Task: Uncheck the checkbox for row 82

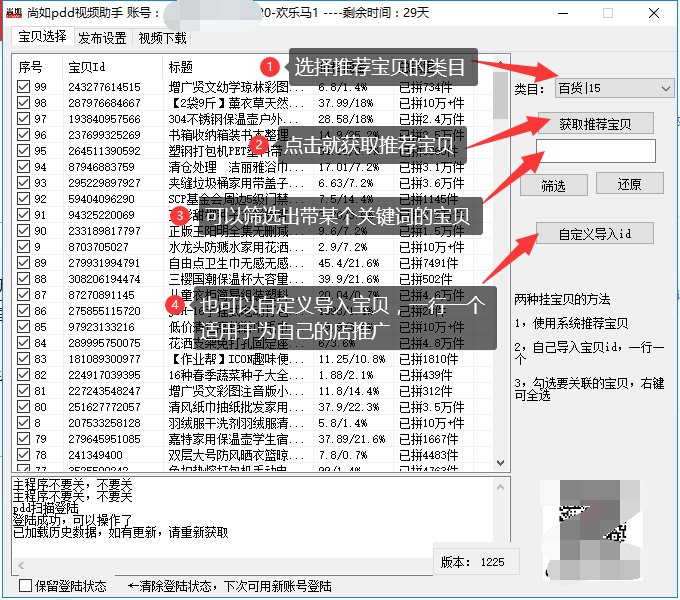Action: [23, 375]
